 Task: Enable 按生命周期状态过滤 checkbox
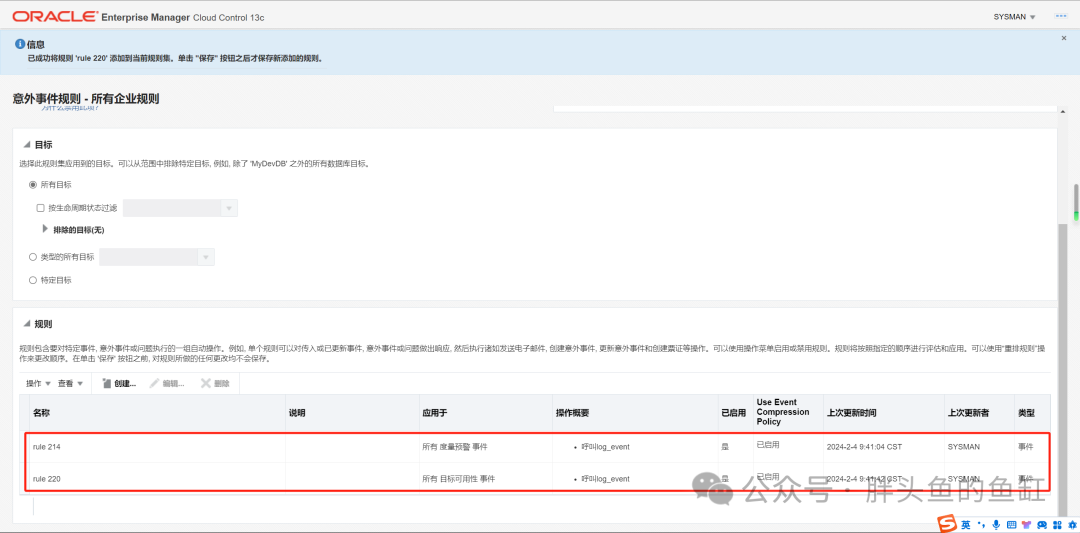41,207
